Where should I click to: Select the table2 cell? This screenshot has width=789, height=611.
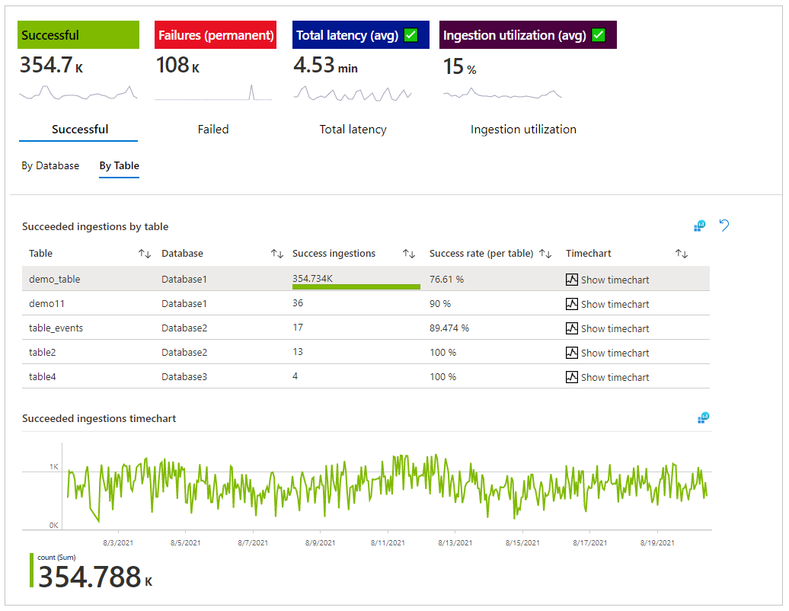[x=42, y=353]
